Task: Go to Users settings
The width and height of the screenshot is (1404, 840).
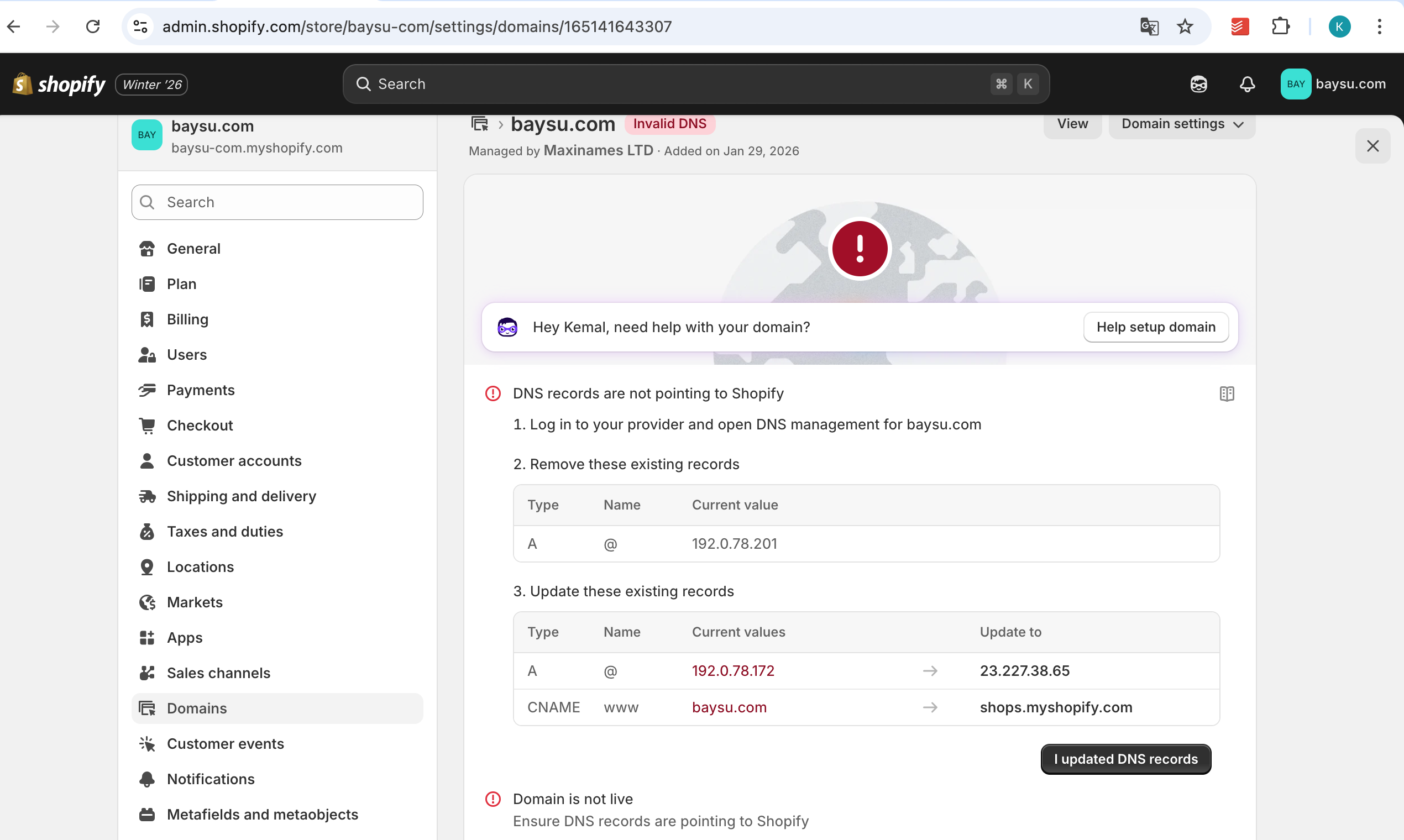Action: 277,355
